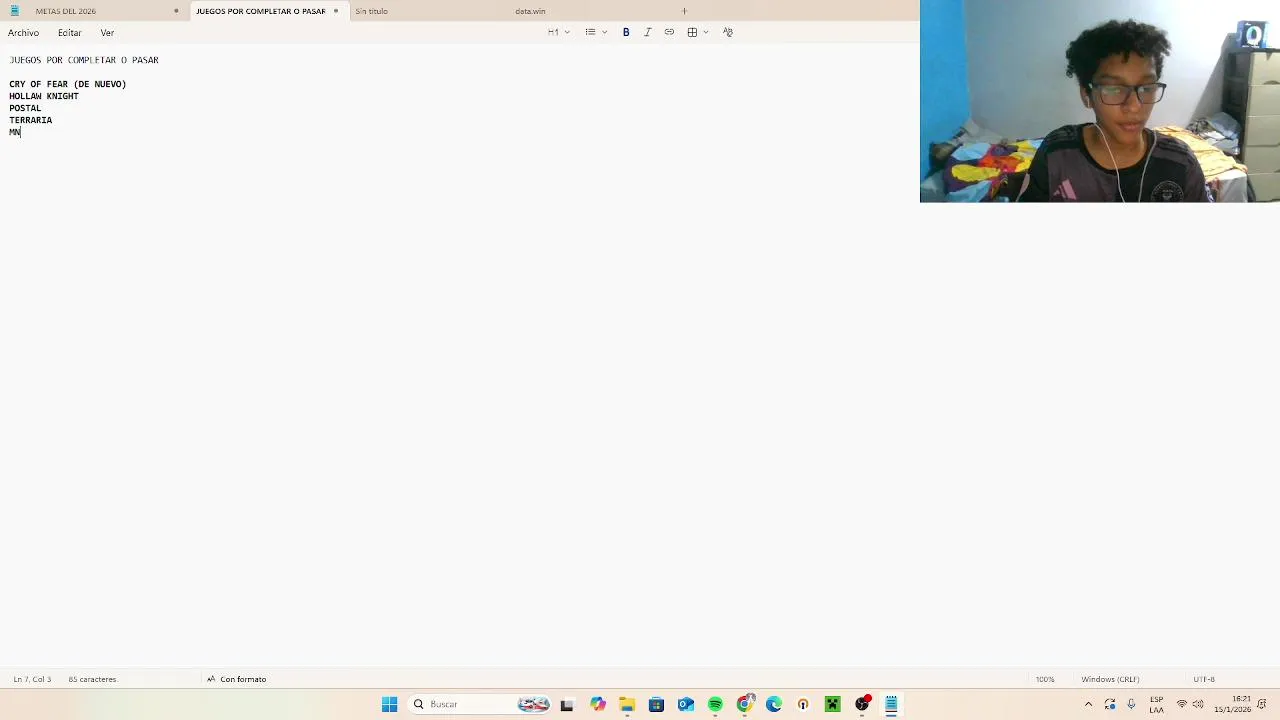
Task: Click the Notepad app icon in title bar
Action: (14, 11)
